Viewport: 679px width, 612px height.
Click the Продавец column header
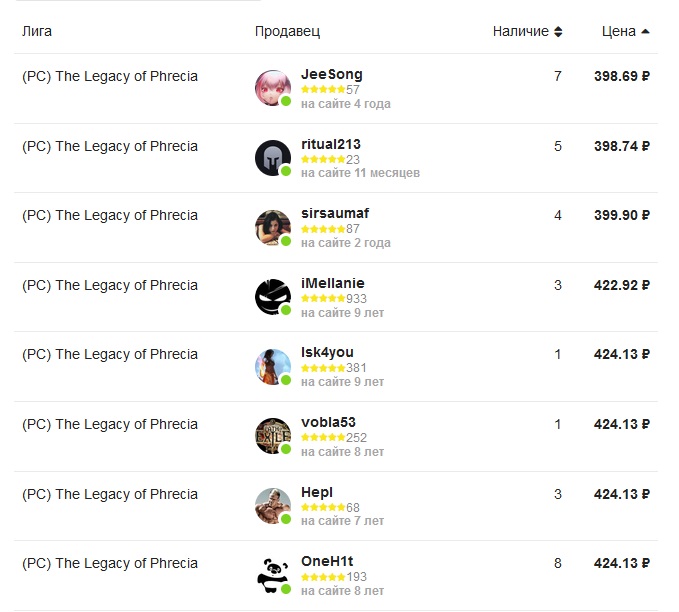pyautogui.click(x=287, y=31)
